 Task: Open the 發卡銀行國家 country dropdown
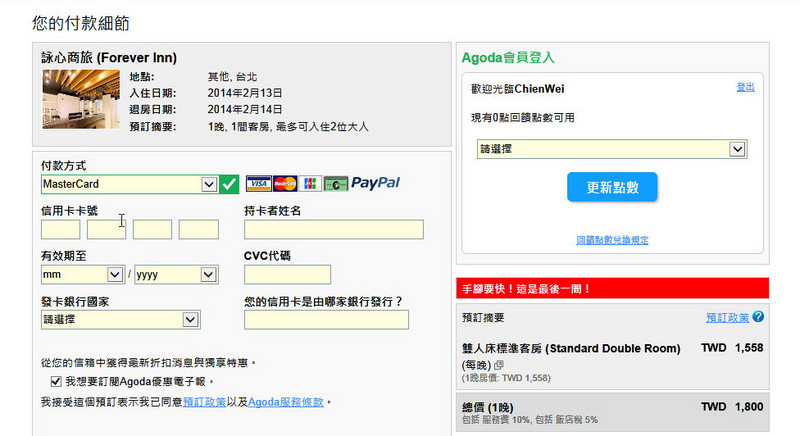(120, 320)
